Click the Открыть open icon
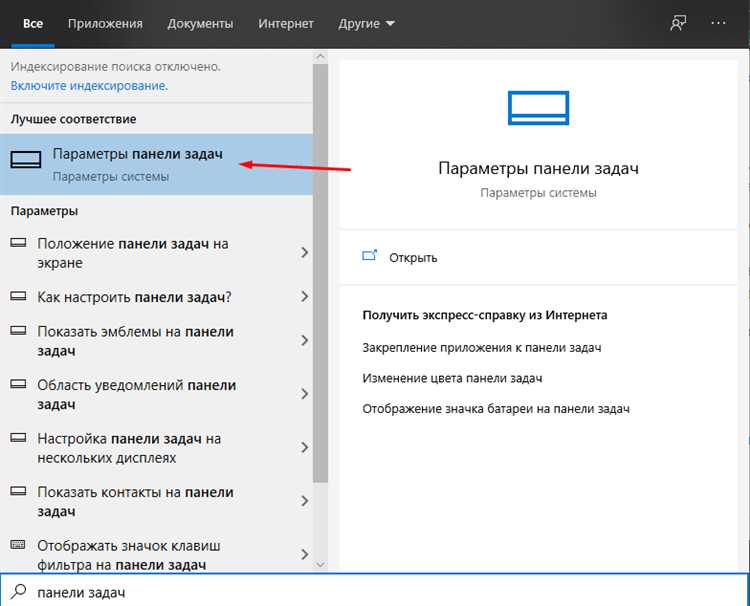 369,257
